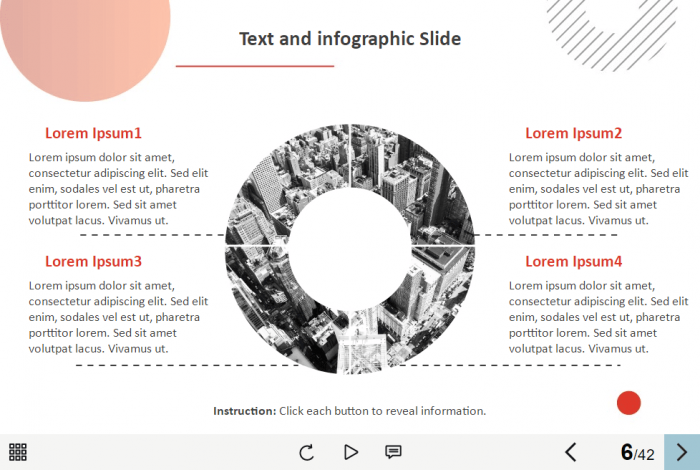This screenshot has height=470, width=700.
Task: Click the Lorem Ipsum2 heading
Action: [573, 133]
